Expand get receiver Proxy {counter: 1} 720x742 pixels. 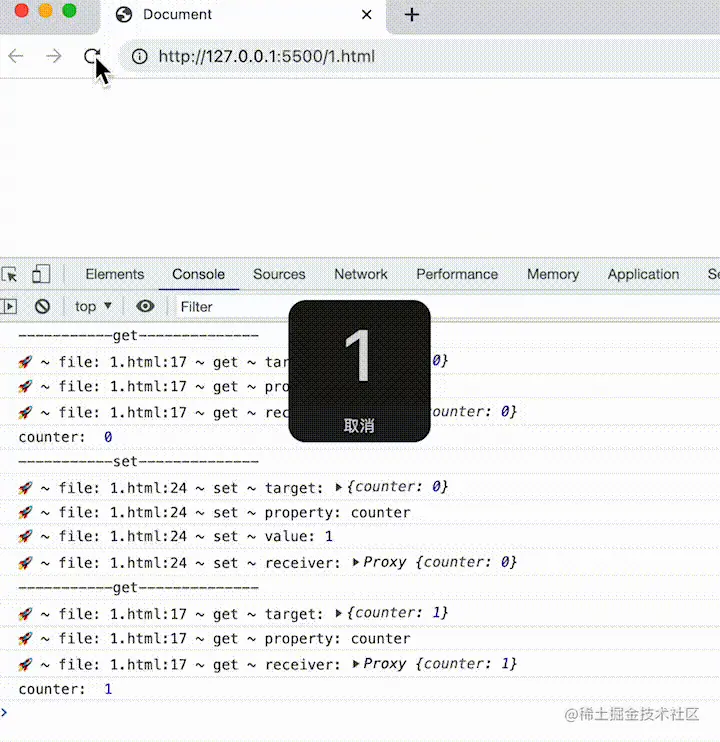click(356, 664)
